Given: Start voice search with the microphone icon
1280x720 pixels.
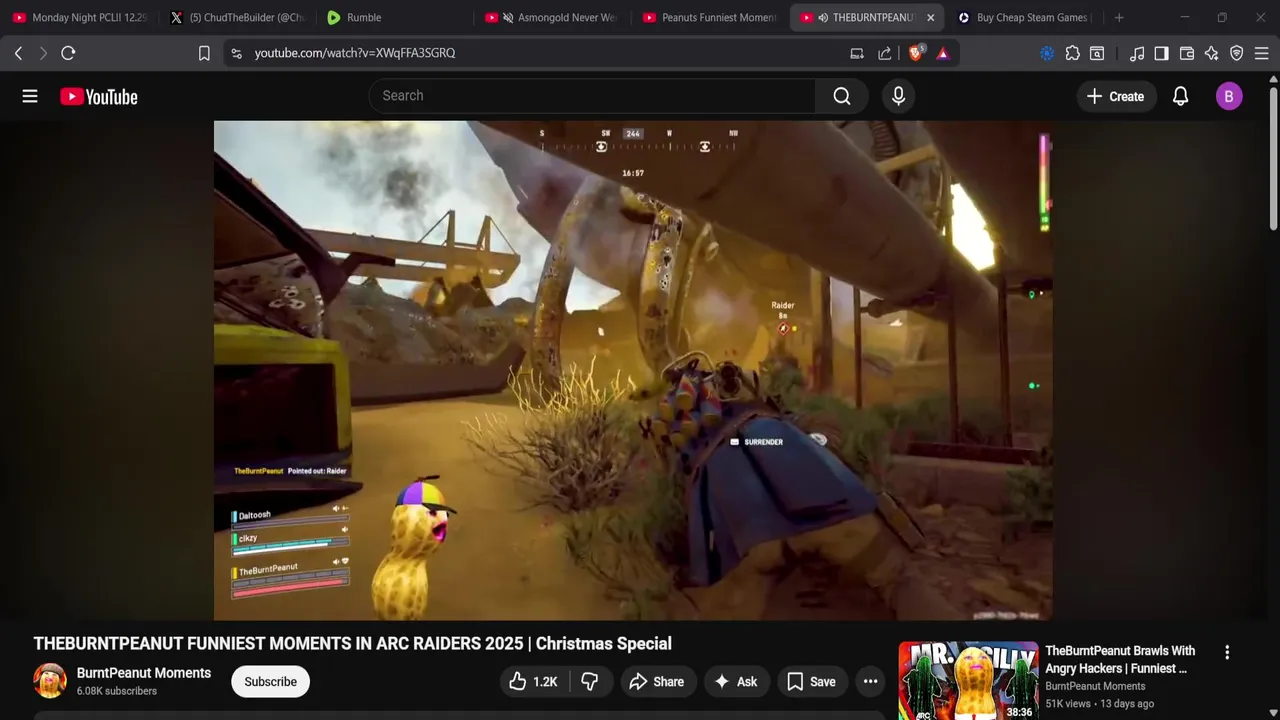Looking at the screenshot, I should pyautogui.click(x=898, y=96).
